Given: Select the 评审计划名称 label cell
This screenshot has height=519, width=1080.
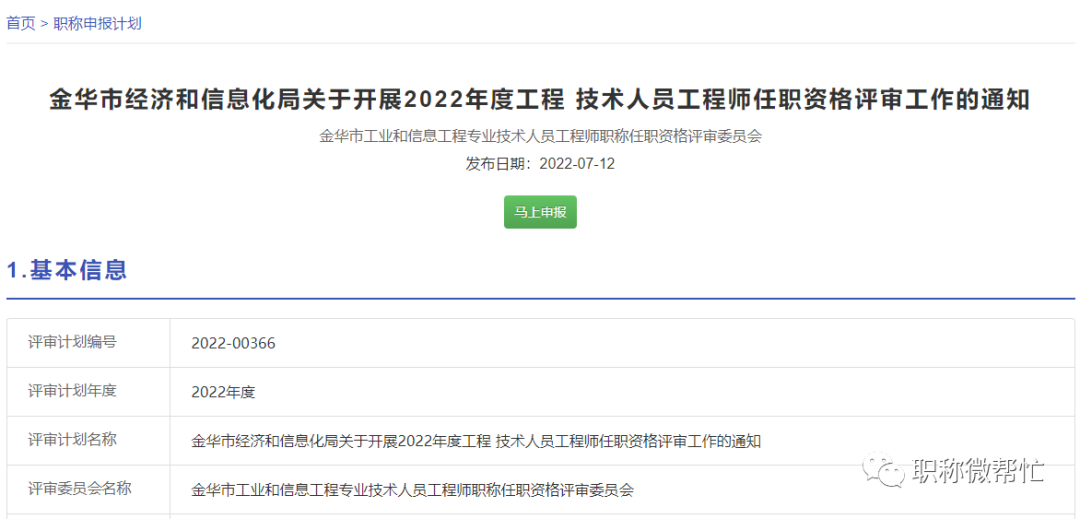Looking at the screenshot, I should point(89,441).
